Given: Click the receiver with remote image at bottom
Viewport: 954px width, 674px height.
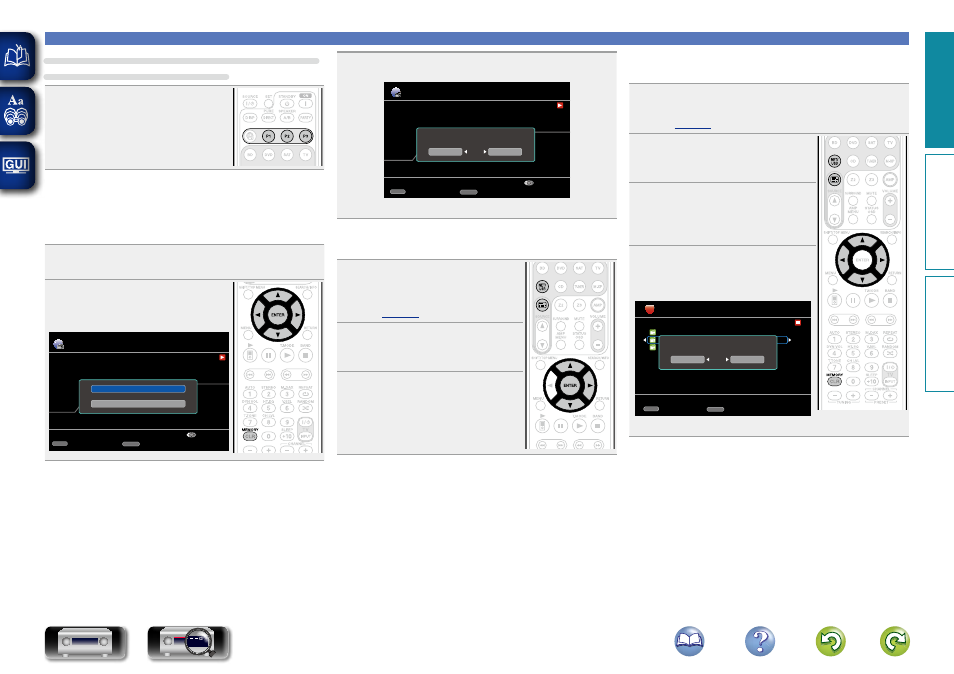Looking at the screenshot, I should click(190, 643).
